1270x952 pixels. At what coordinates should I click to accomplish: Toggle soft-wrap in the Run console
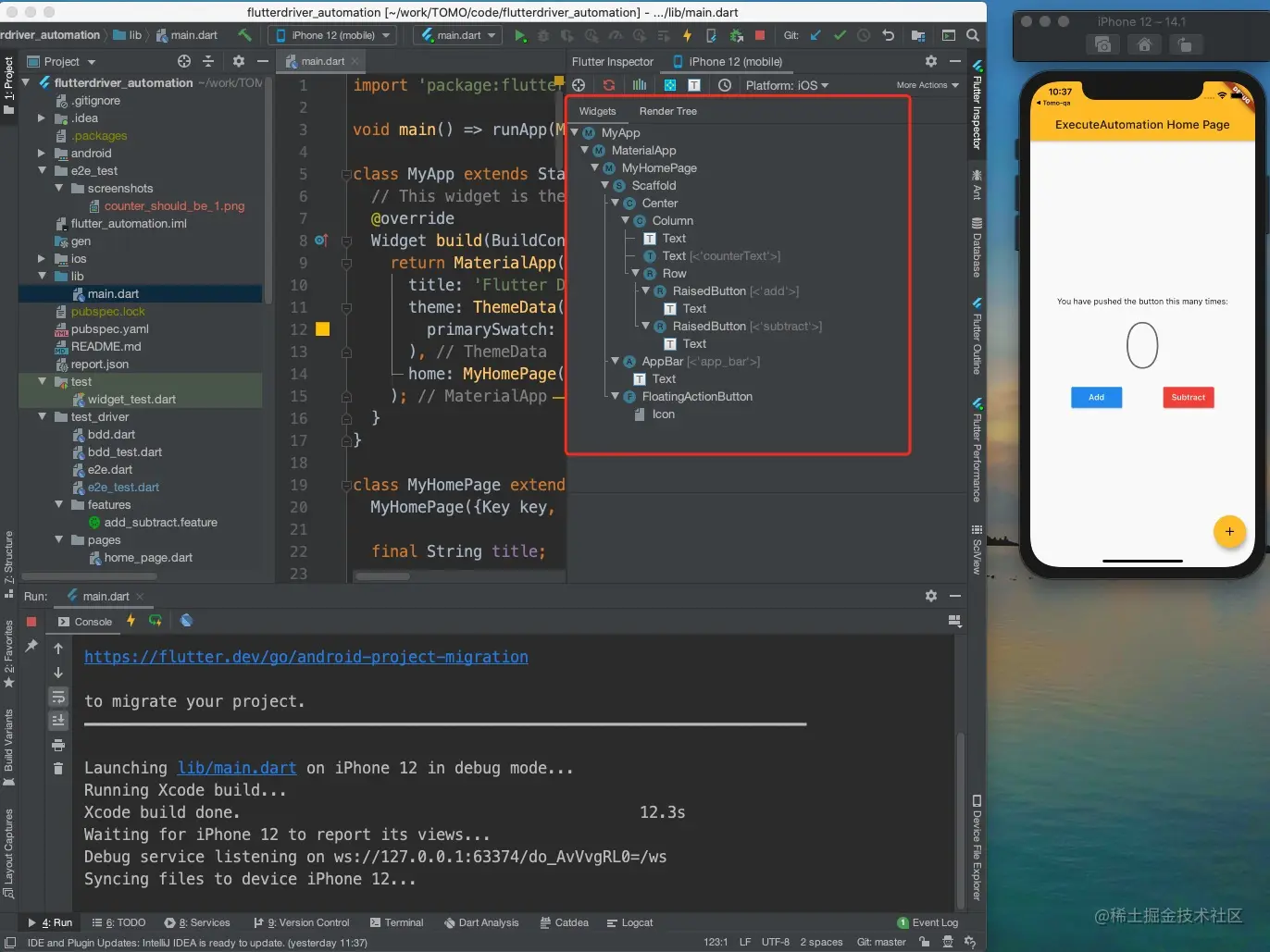click(x=58, y=697)
